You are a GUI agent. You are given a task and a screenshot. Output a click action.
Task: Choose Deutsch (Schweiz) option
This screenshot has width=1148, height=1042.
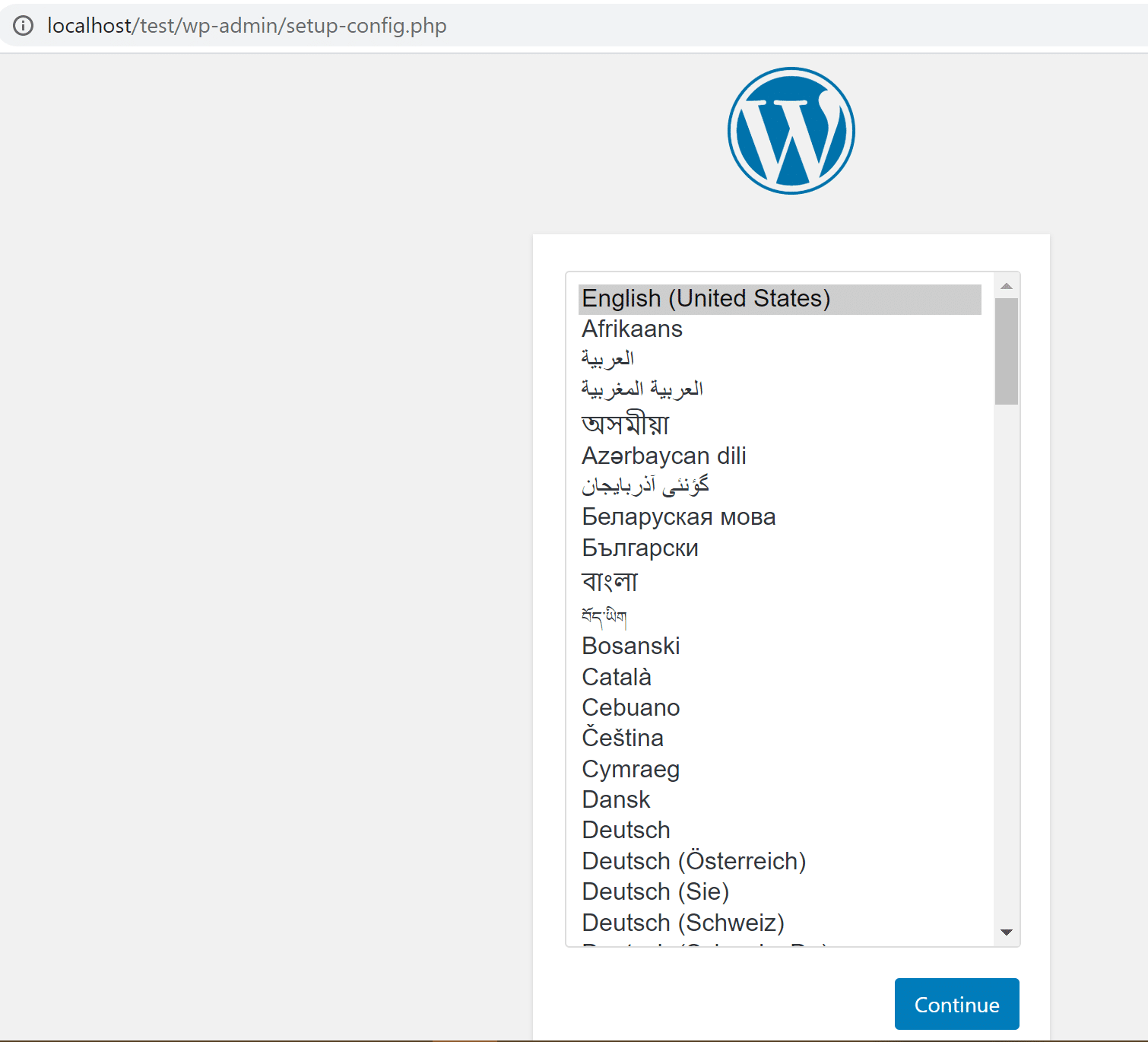coord(780,923)
